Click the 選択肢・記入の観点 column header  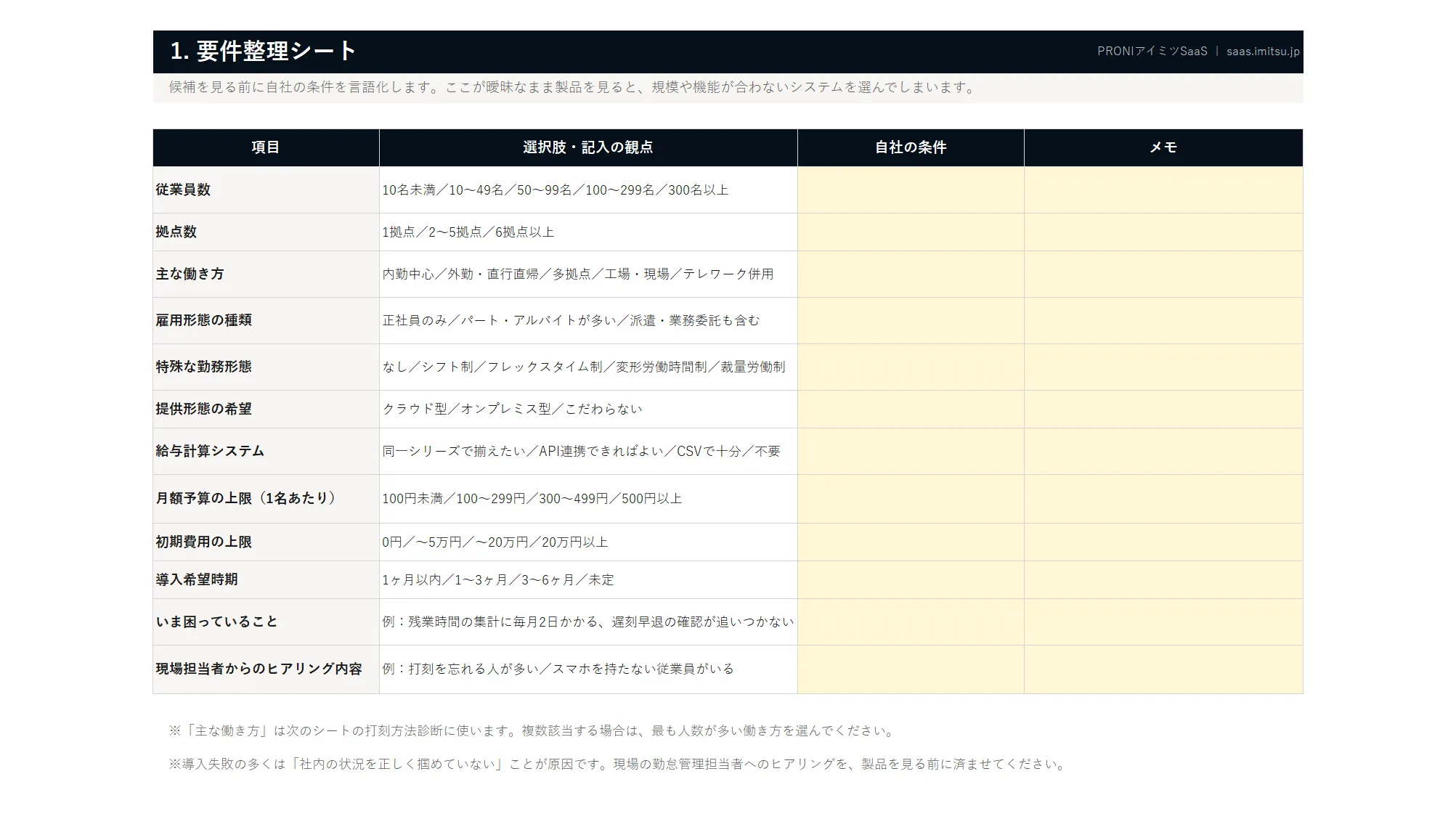point(588,147)
